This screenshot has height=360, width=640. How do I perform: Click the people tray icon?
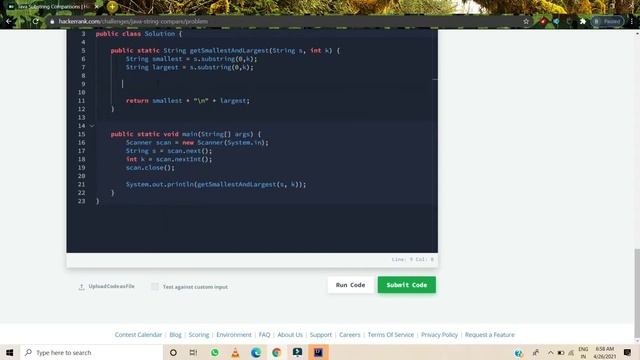pos(536,353)
